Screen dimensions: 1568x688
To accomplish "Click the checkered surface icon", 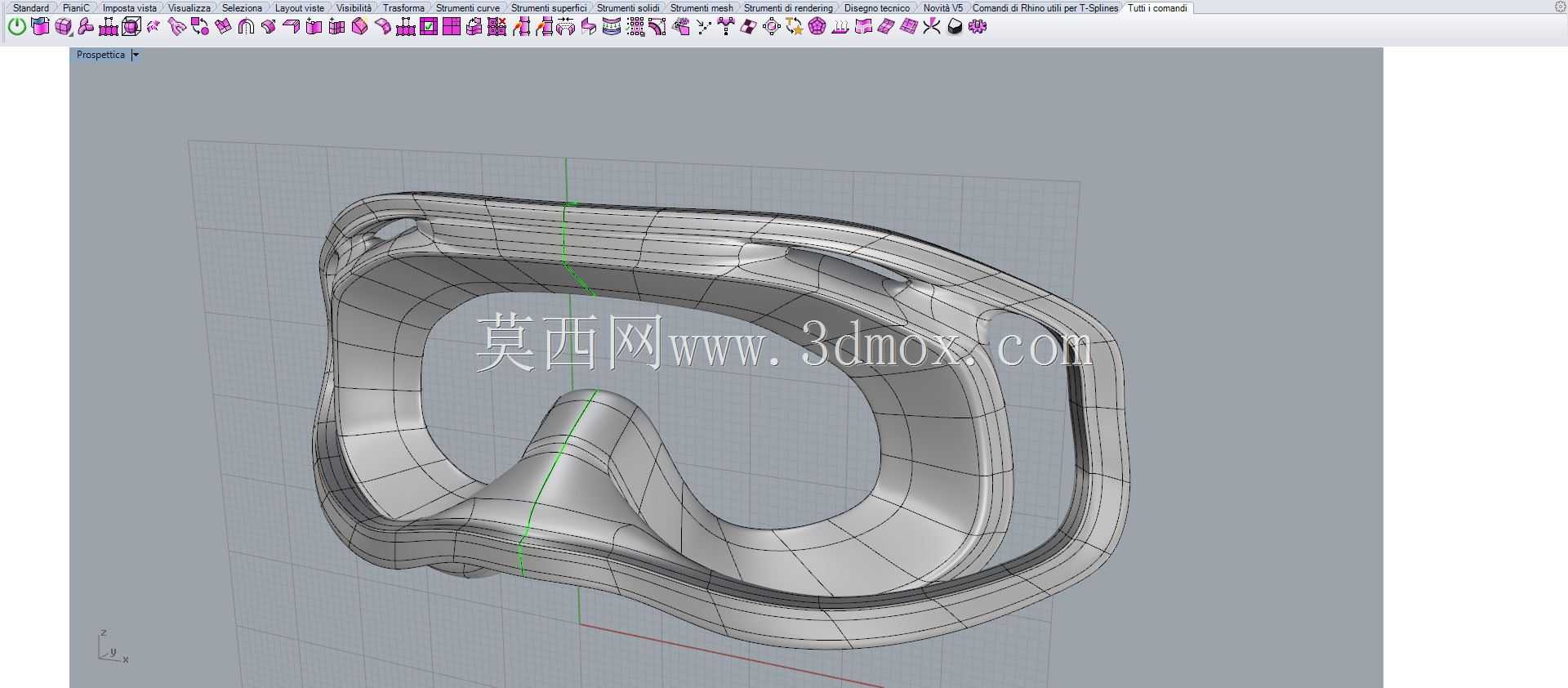I will [x=749, y=27].
